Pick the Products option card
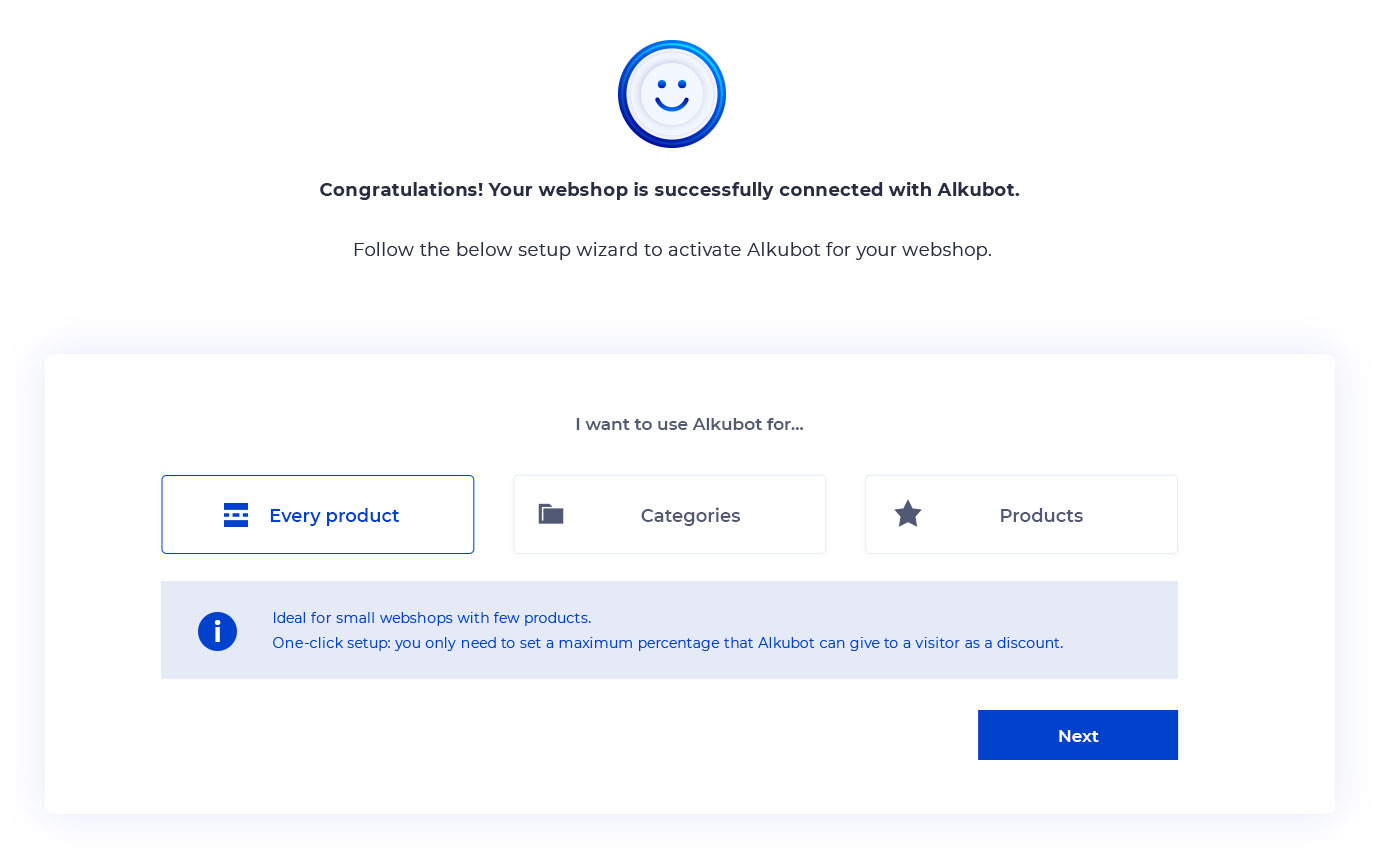The width and height of the screenshot is (1383, 855). point(1021,514)
